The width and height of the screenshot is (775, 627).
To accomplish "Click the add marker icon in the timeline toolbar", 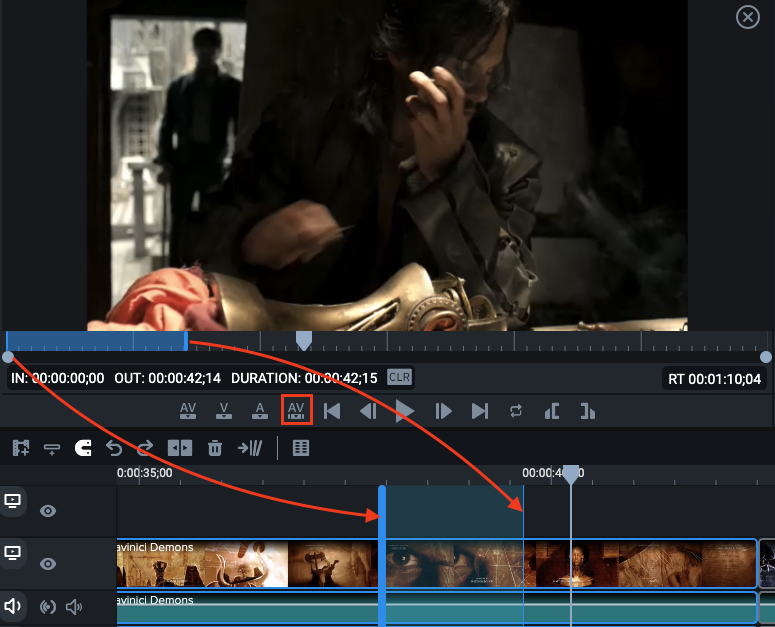I will [x=52, y=449].
